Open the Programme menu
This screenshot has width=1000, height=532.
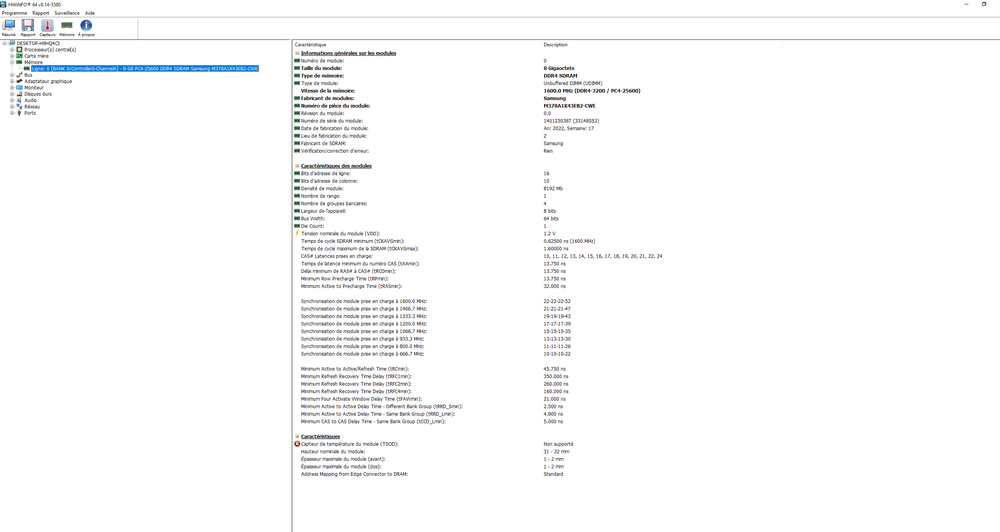coord(14,13)
